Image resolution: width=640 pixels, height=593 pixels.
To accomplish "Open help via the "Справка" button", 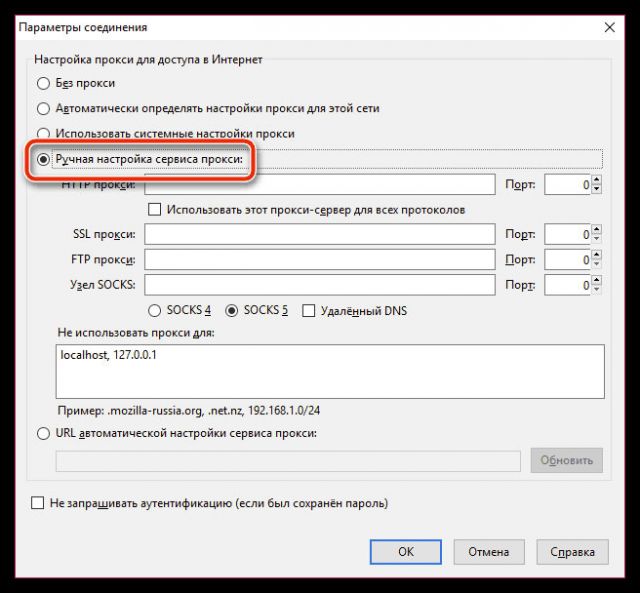I will [x=572, y=552].
